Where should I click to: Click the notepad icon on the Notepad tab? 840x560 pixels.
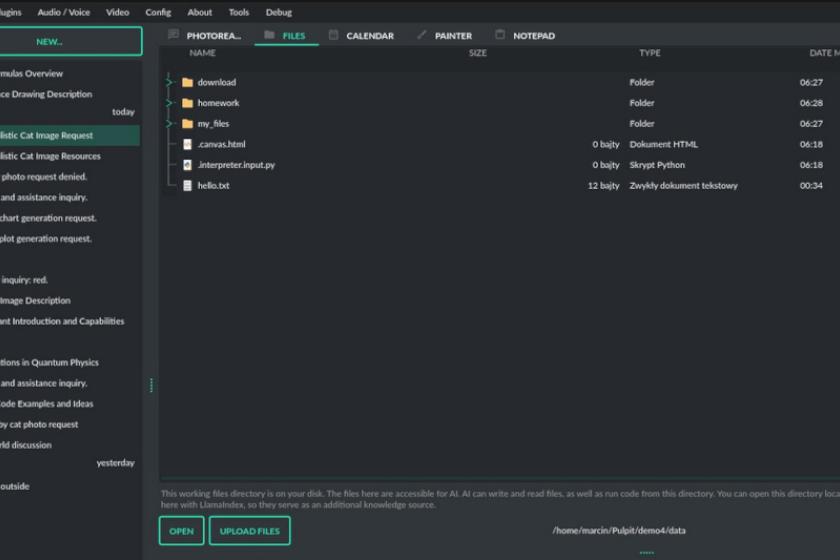coord(500,35)
